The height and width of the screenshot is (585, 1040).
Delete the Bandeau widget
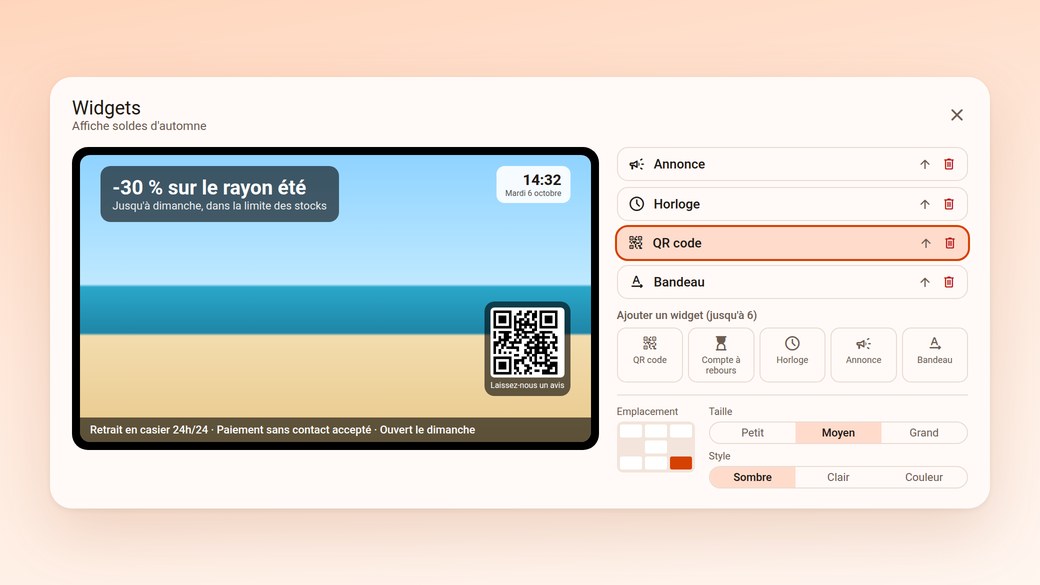click(949, 283)
